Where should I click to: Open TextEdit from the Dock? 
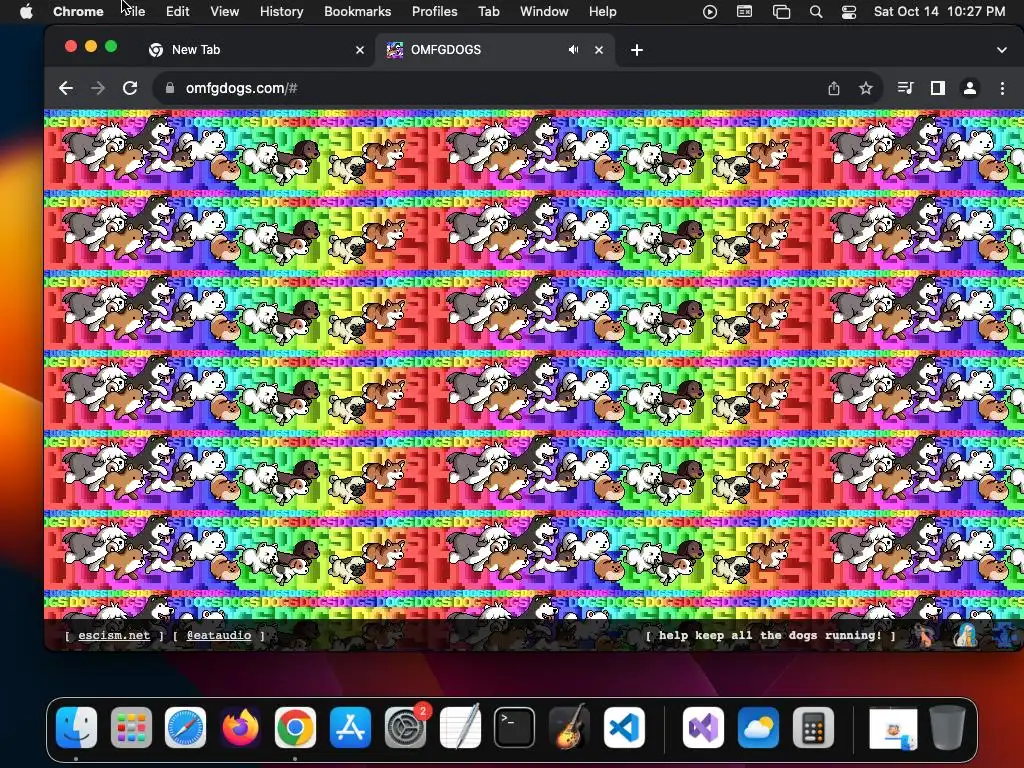460,726
